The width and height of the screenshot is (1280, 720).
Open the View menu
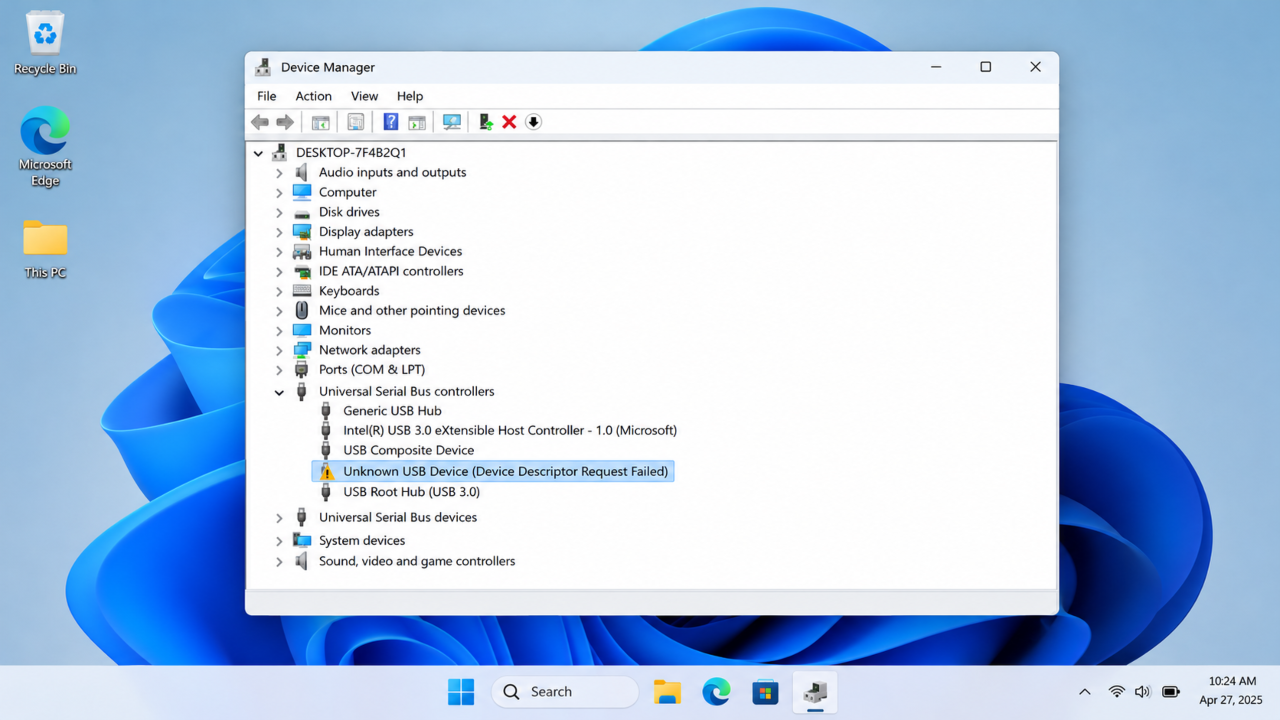click(x=364, y=96)
